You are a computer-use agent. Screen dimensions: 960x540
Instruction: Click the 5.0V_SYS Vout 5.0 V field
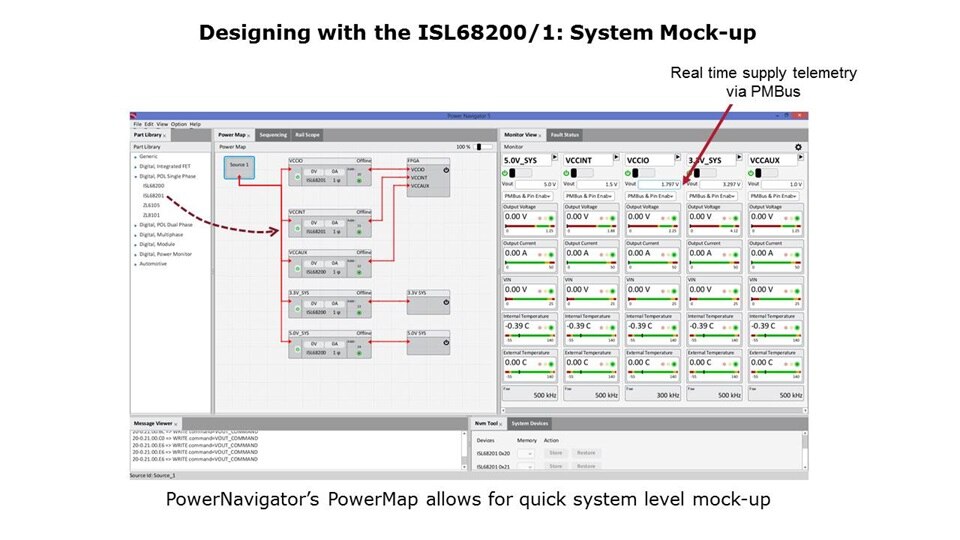coord(535,184)
